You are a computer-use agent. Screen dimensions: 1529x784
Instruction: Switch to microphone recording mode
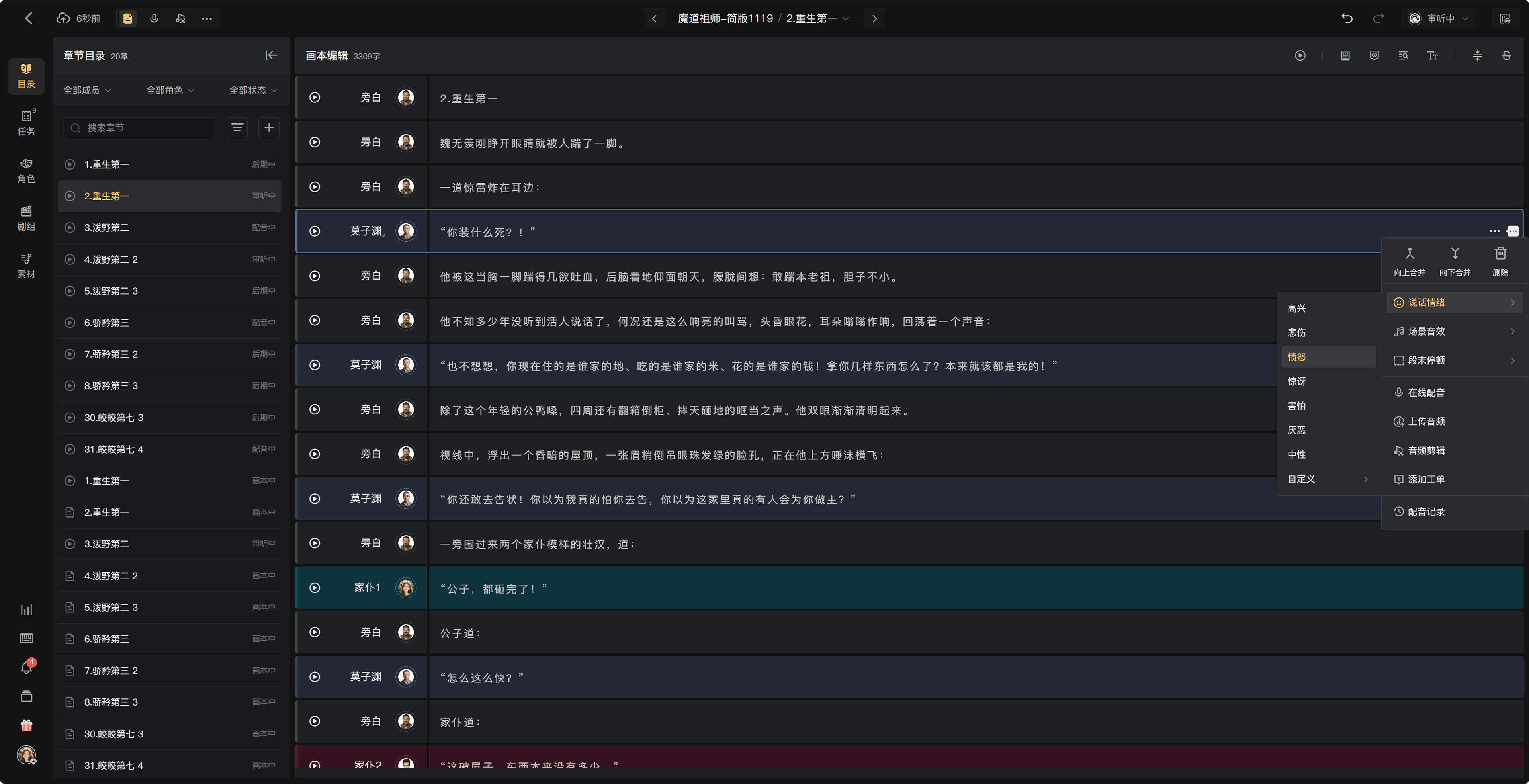click(x=154, y=18)
